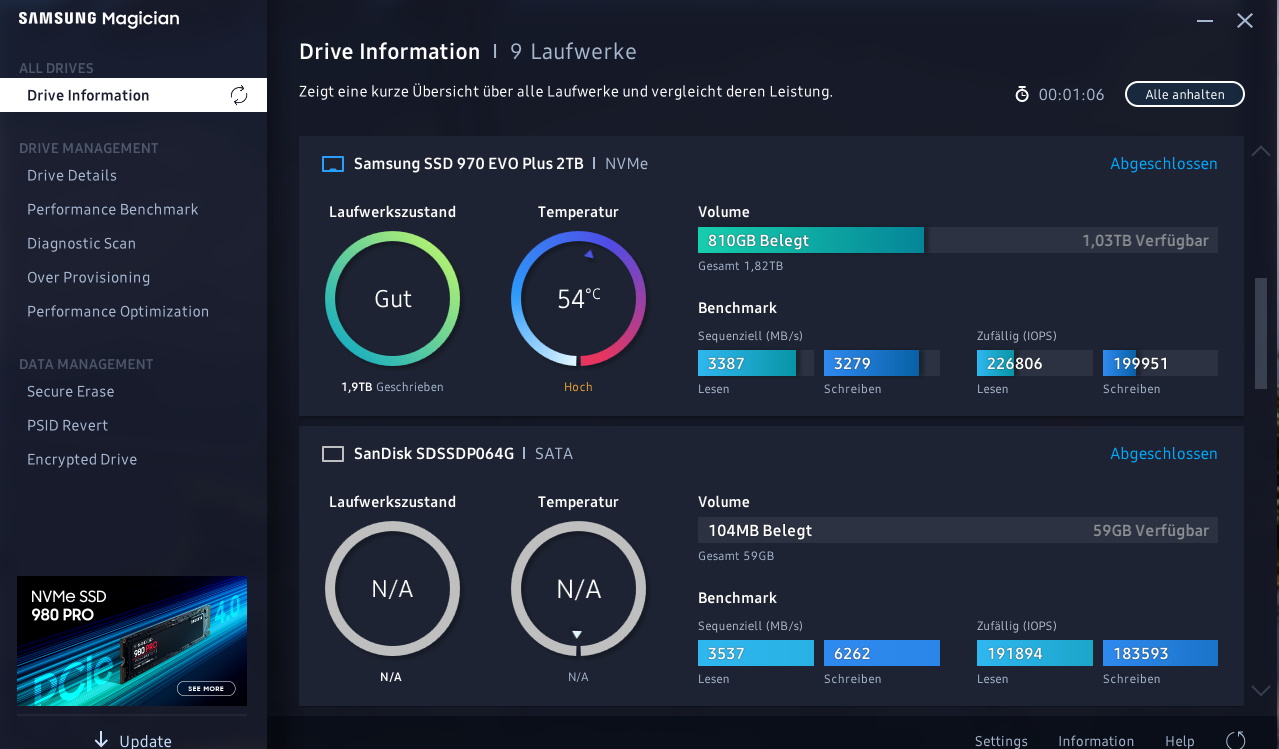
Task: Select Over Provisioning
Action: [88, 277]
